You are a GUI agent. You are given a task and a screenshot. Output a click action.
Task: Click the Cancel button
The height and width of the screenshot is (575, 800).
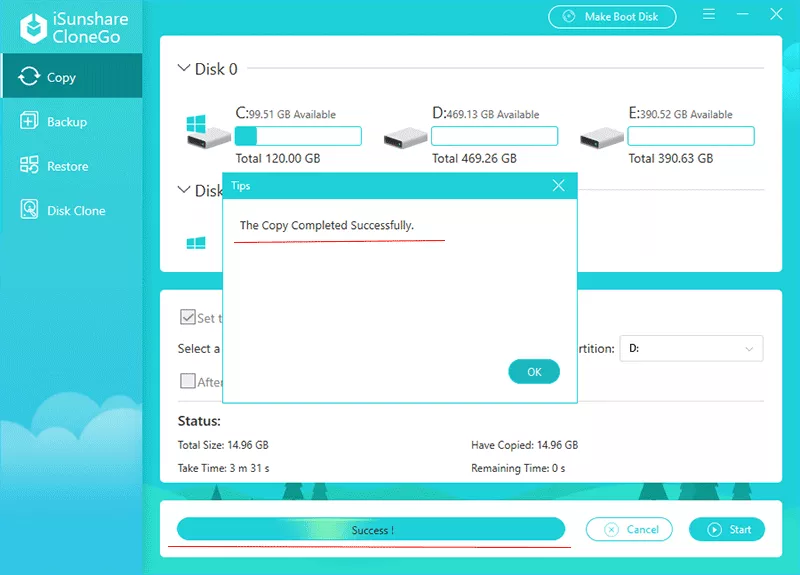click(x=629, y=530)
